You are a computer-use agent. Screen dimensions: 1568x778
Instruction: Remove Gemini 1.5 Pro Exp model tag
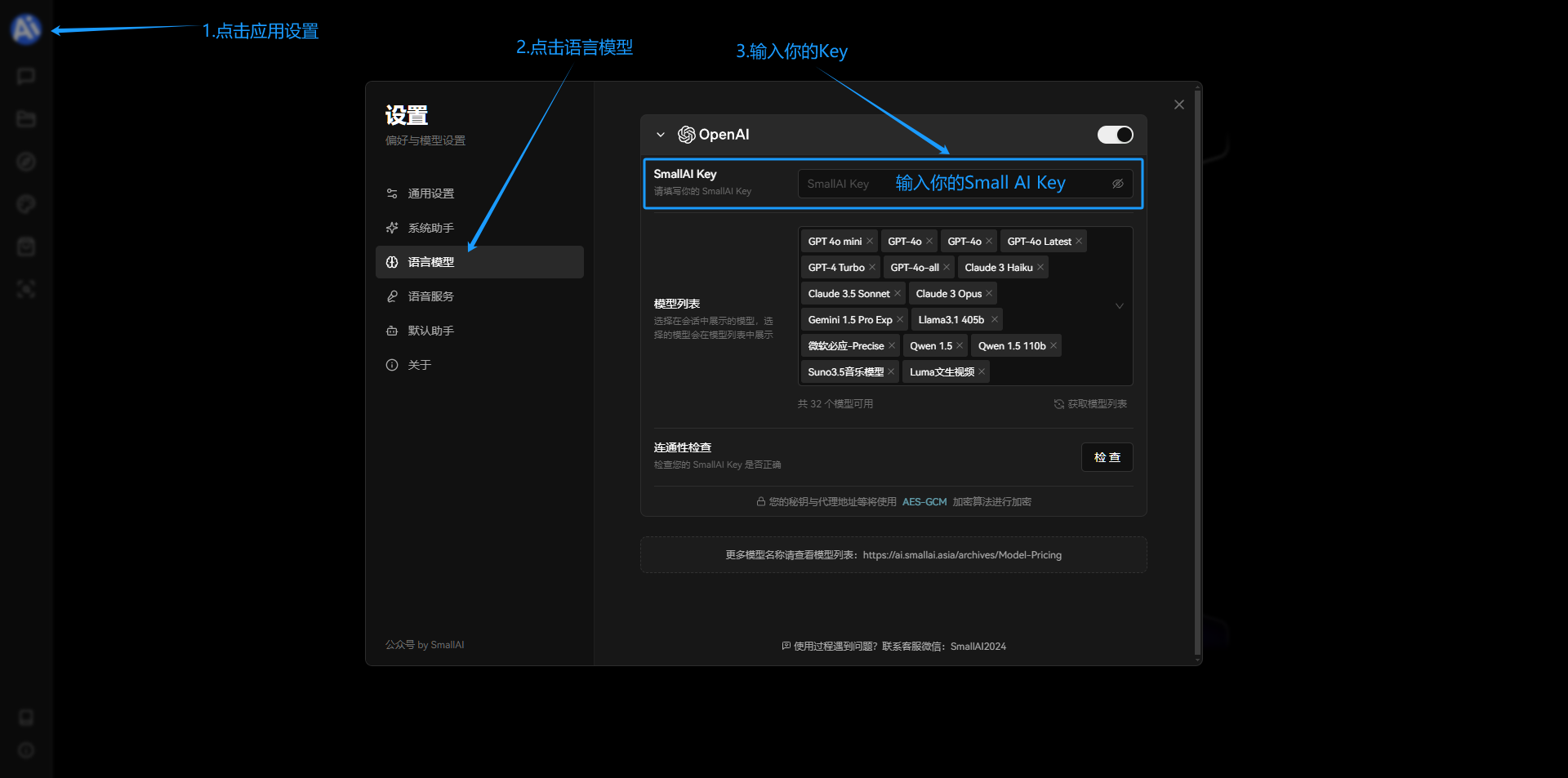click(900, 320)
